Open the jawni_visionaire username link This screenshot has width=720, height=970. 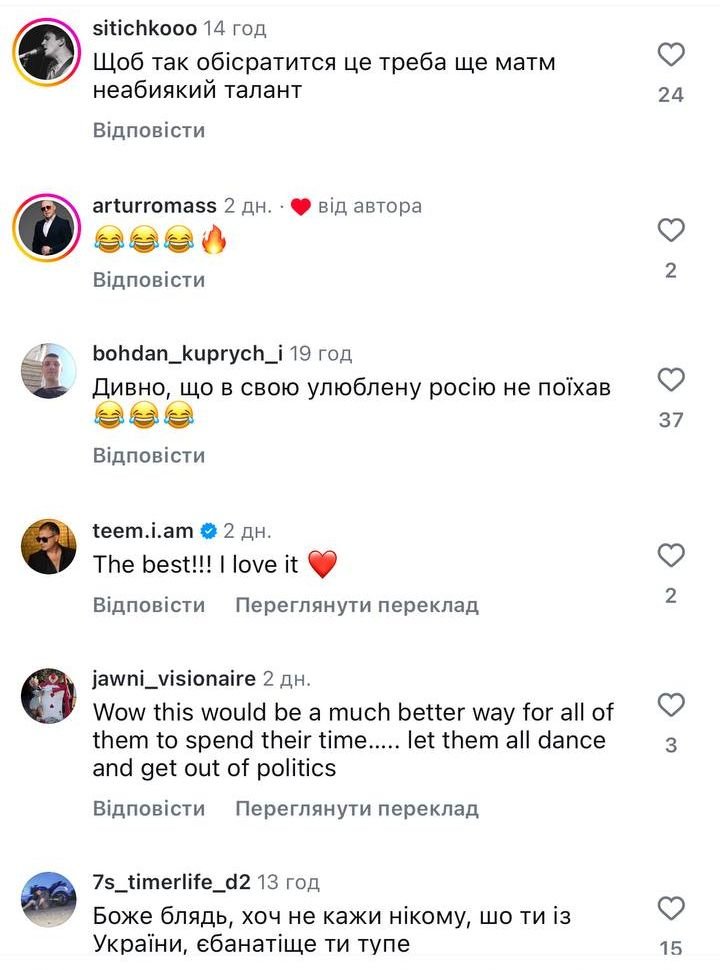(x=174, y=679)
